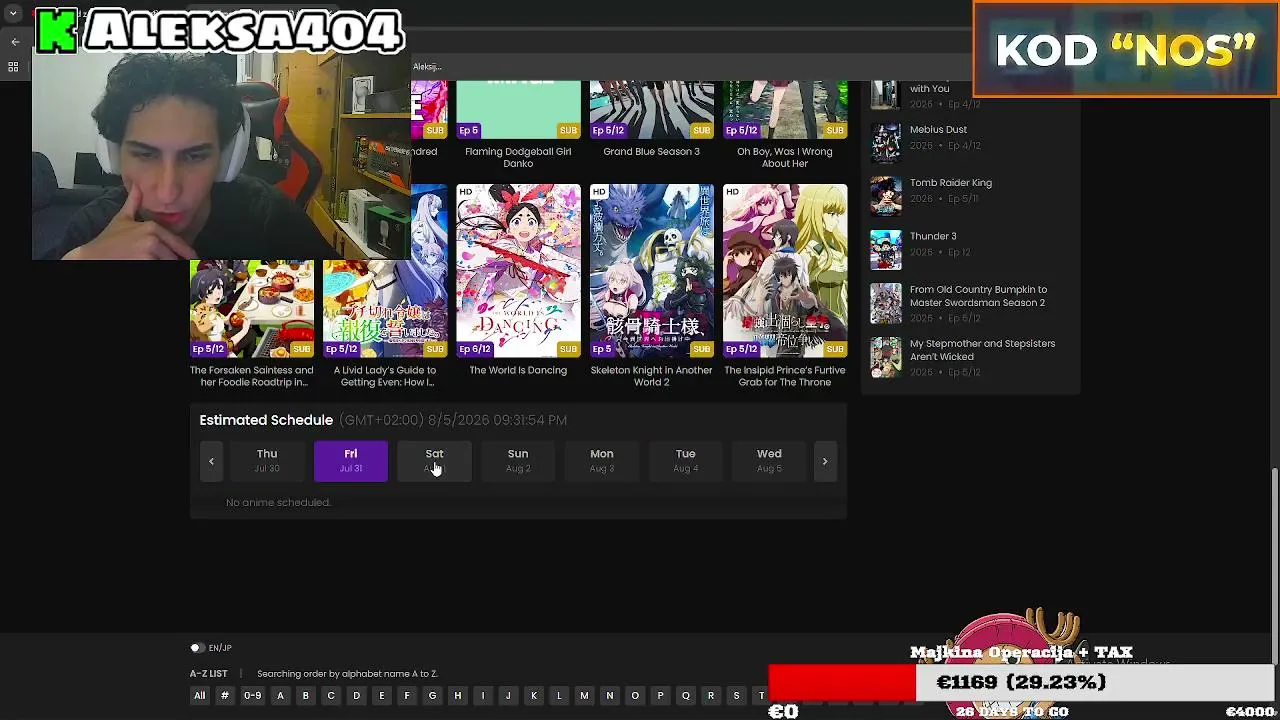This screenshot has height=720, width=1280.
Task: Open The Forsaken Saintess and her Foodie Roadtrip link
Action: pos(252,376)
